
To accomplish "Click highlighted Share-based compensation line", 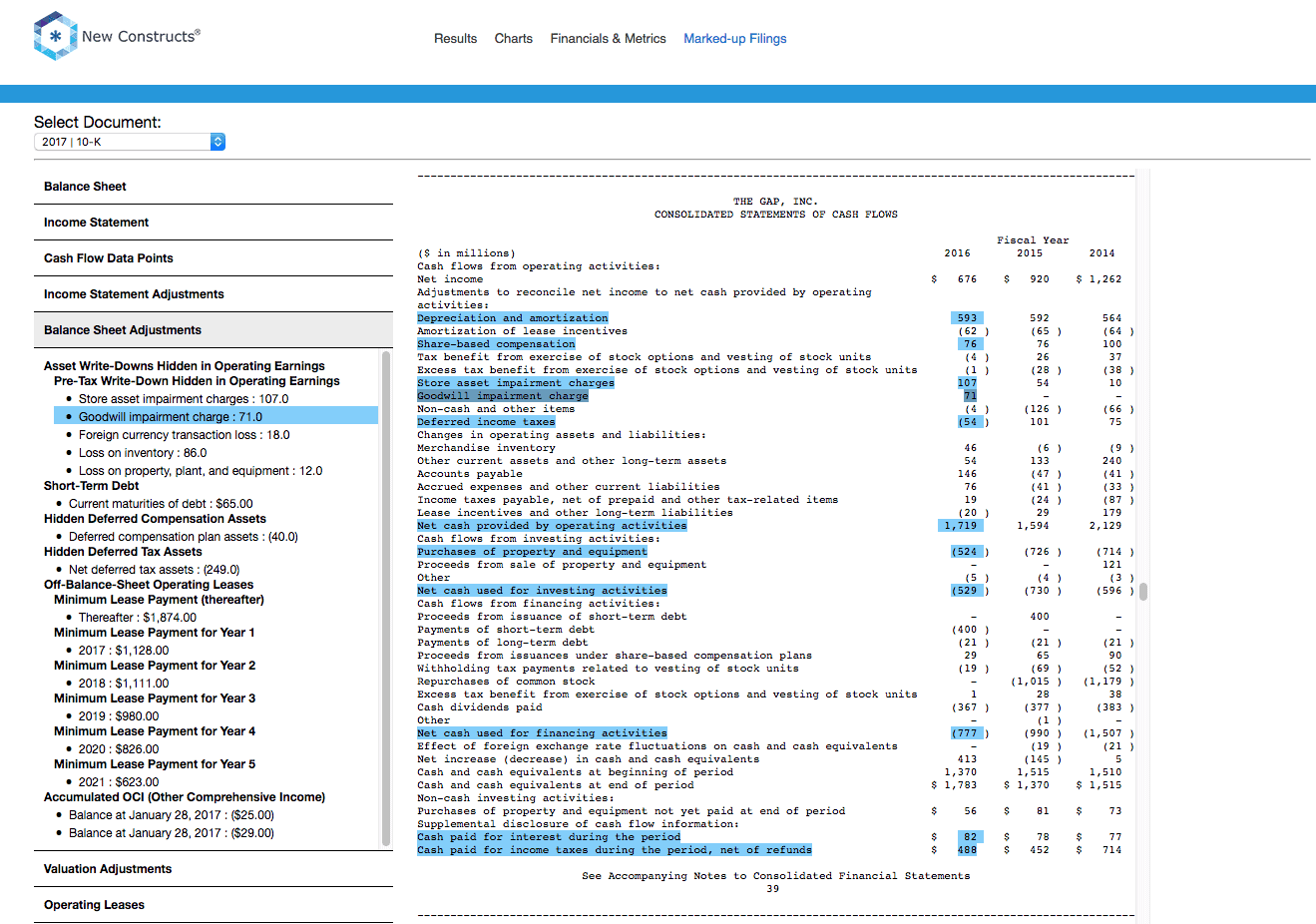I will tap(496, 344).
